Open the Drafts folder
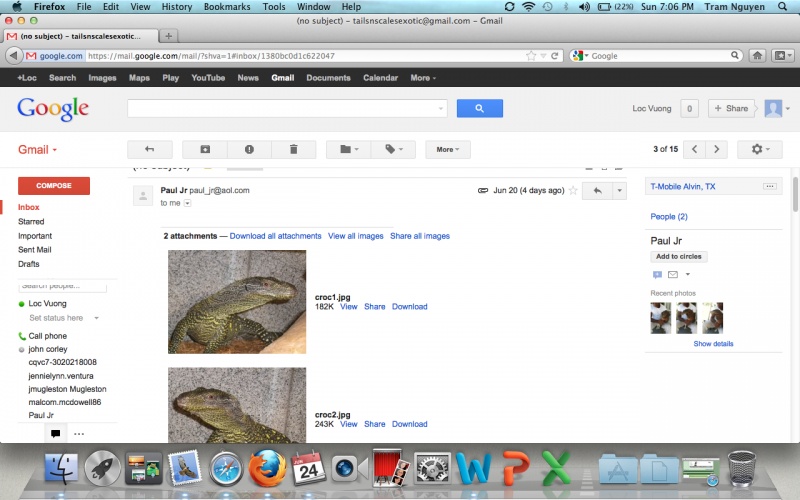Viewport: 800px width, 500px height. (29, 264)
